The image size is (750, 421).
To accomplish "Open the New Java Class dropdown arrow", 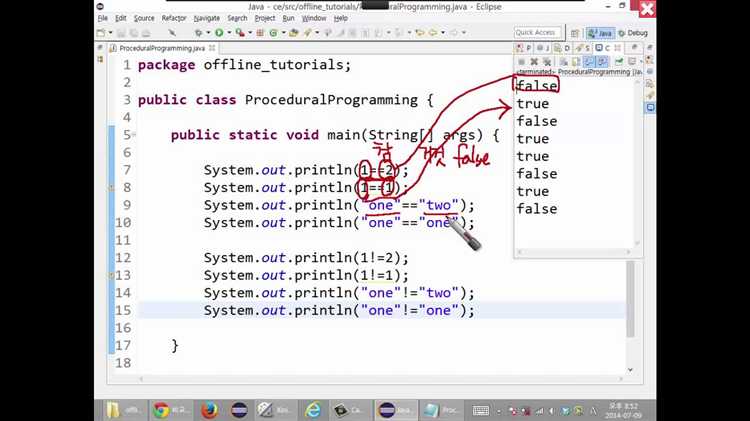I will [284, 33].
